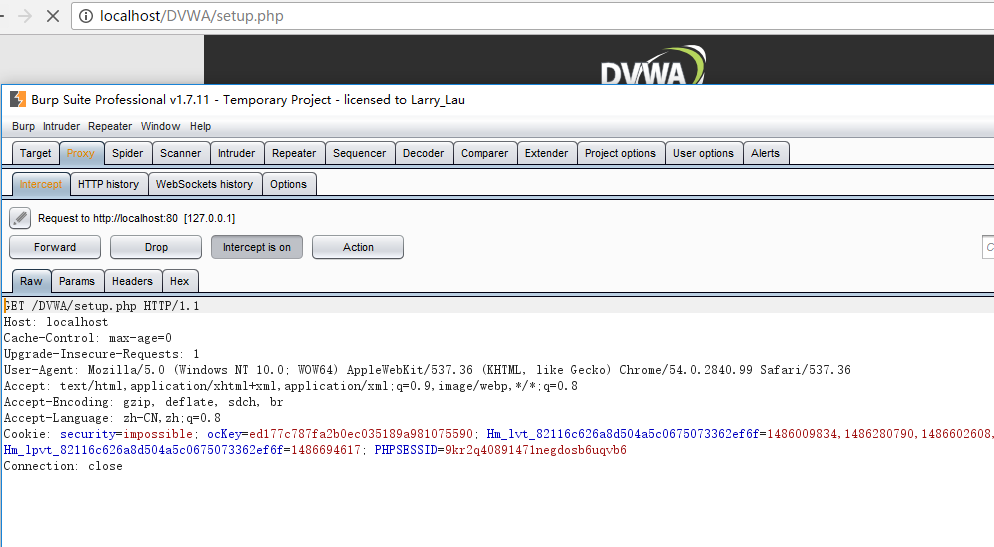Click the pencil edit icon beside Request to

(20, 218)
